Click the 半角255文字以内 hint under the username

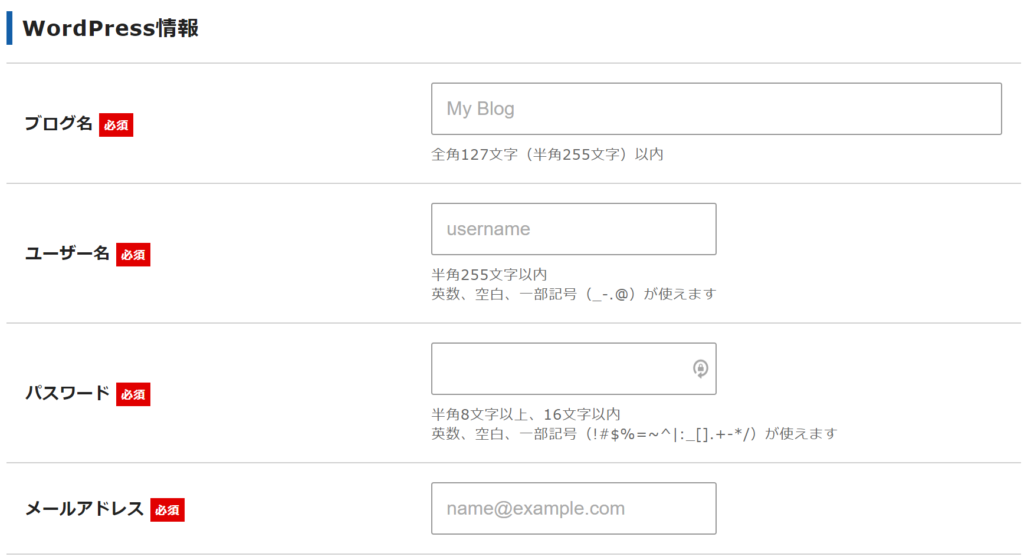[489, 275]
